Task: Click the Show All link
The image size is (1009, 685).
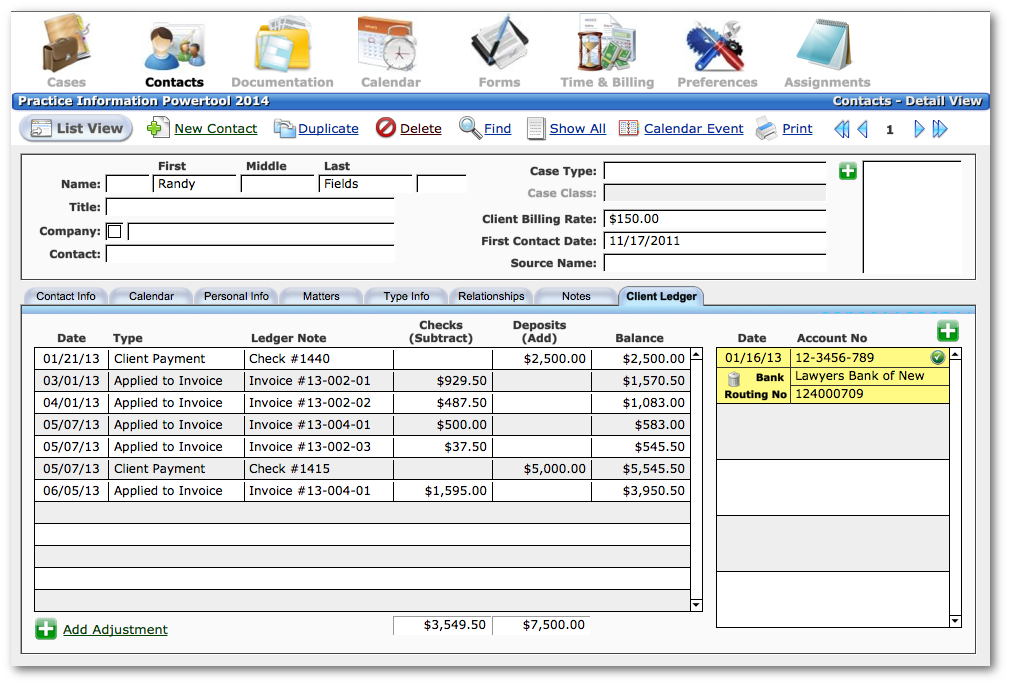Action: (x=578, y=129)
